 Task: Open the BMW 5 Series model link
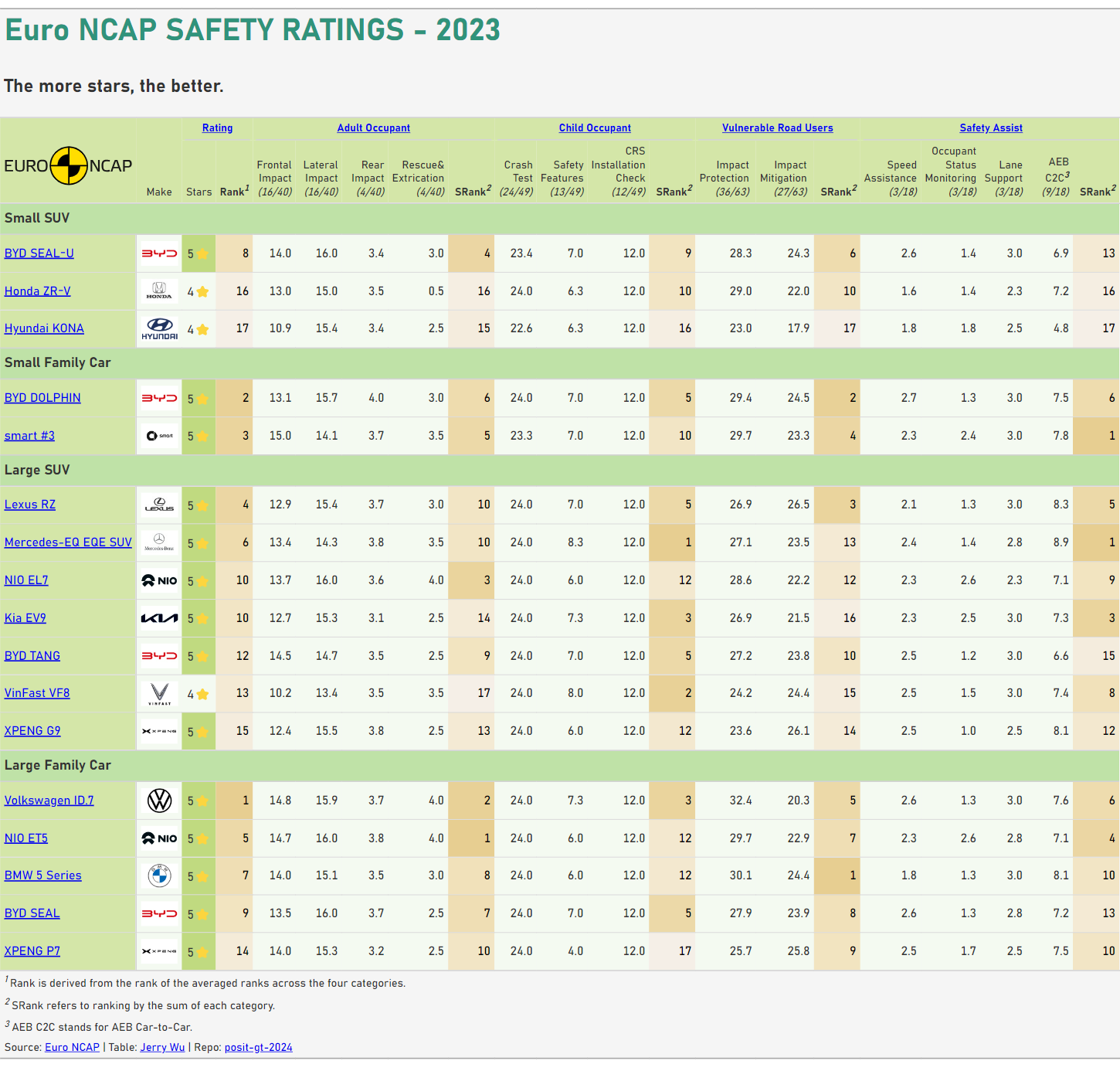click(43, 875)
